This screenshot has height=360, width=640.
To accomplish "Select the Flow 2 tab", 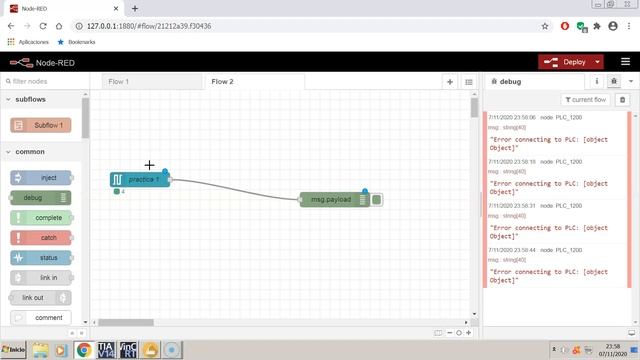I will pos(254,82).
